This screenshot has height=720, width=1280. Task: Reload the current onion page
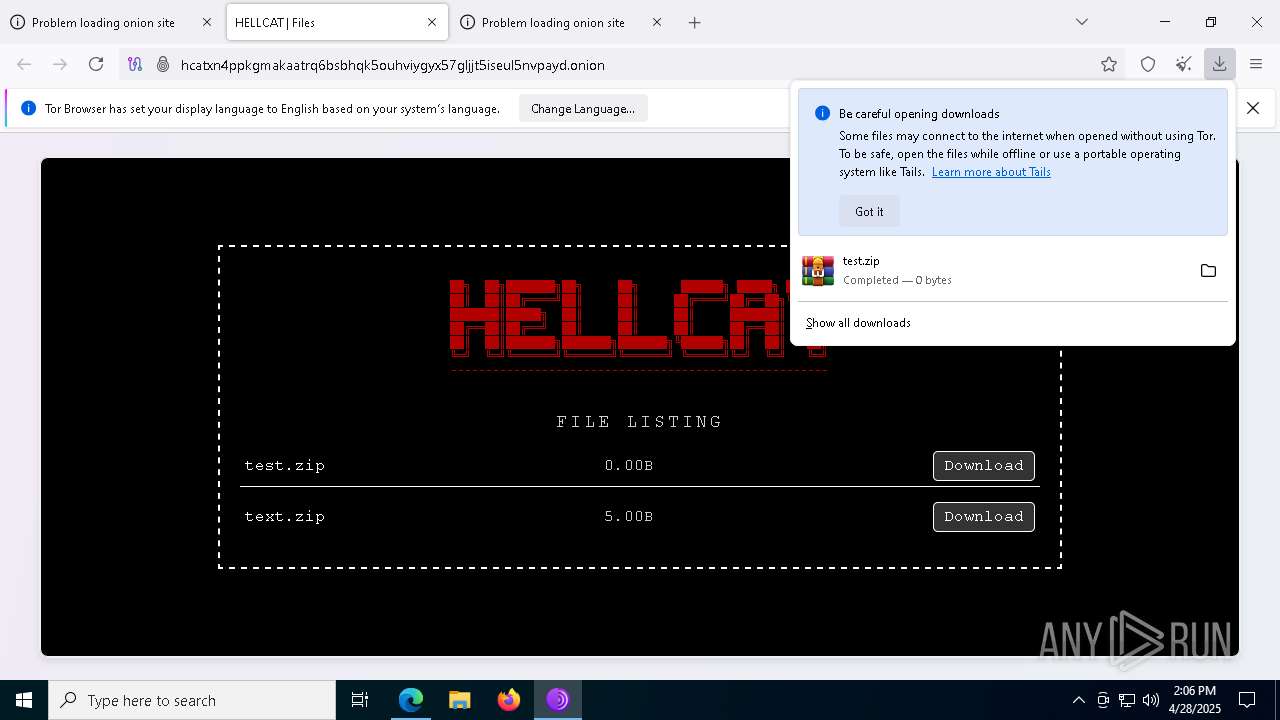click(x=96, y=64)
